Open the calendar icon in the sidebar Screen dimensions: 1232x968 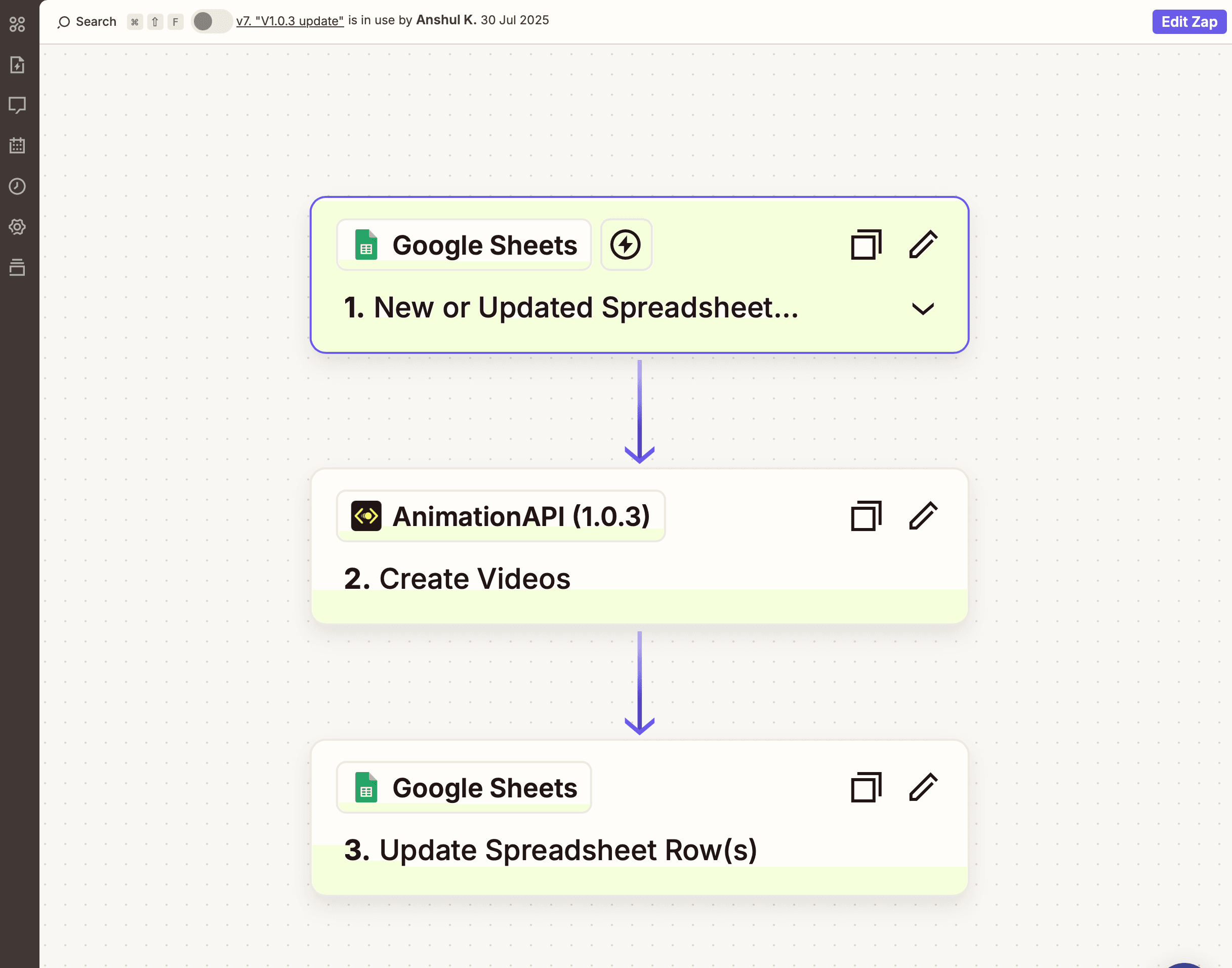pyautogui.click(x=18, y=146)
